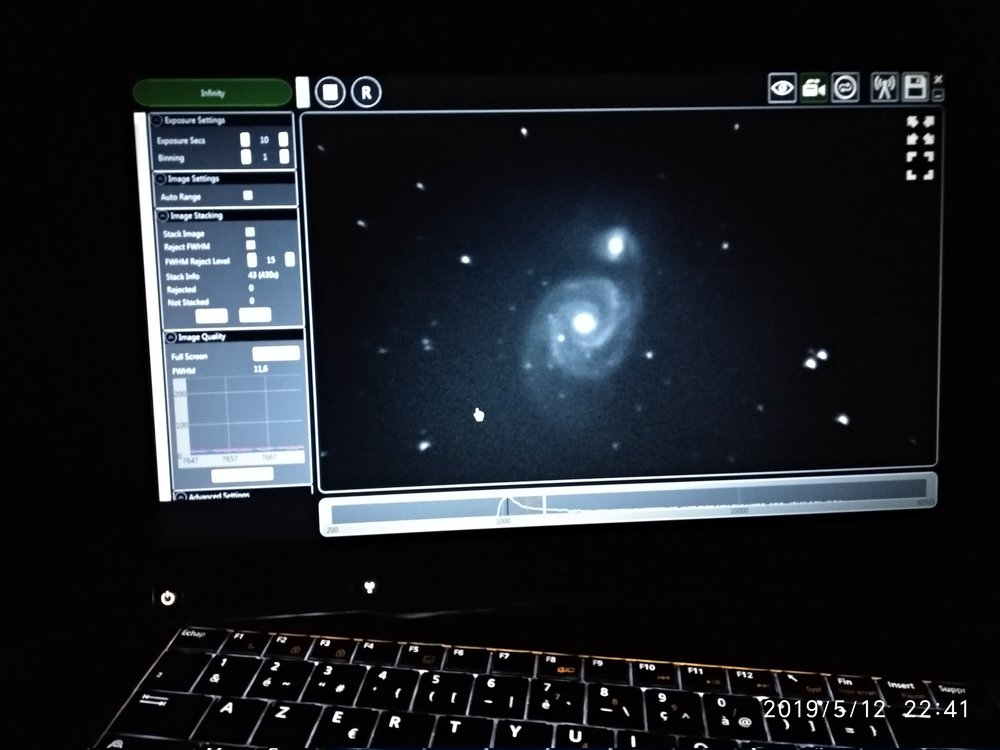
Task: Click the Stack Info value 43 (430s)
Action: 263,275
